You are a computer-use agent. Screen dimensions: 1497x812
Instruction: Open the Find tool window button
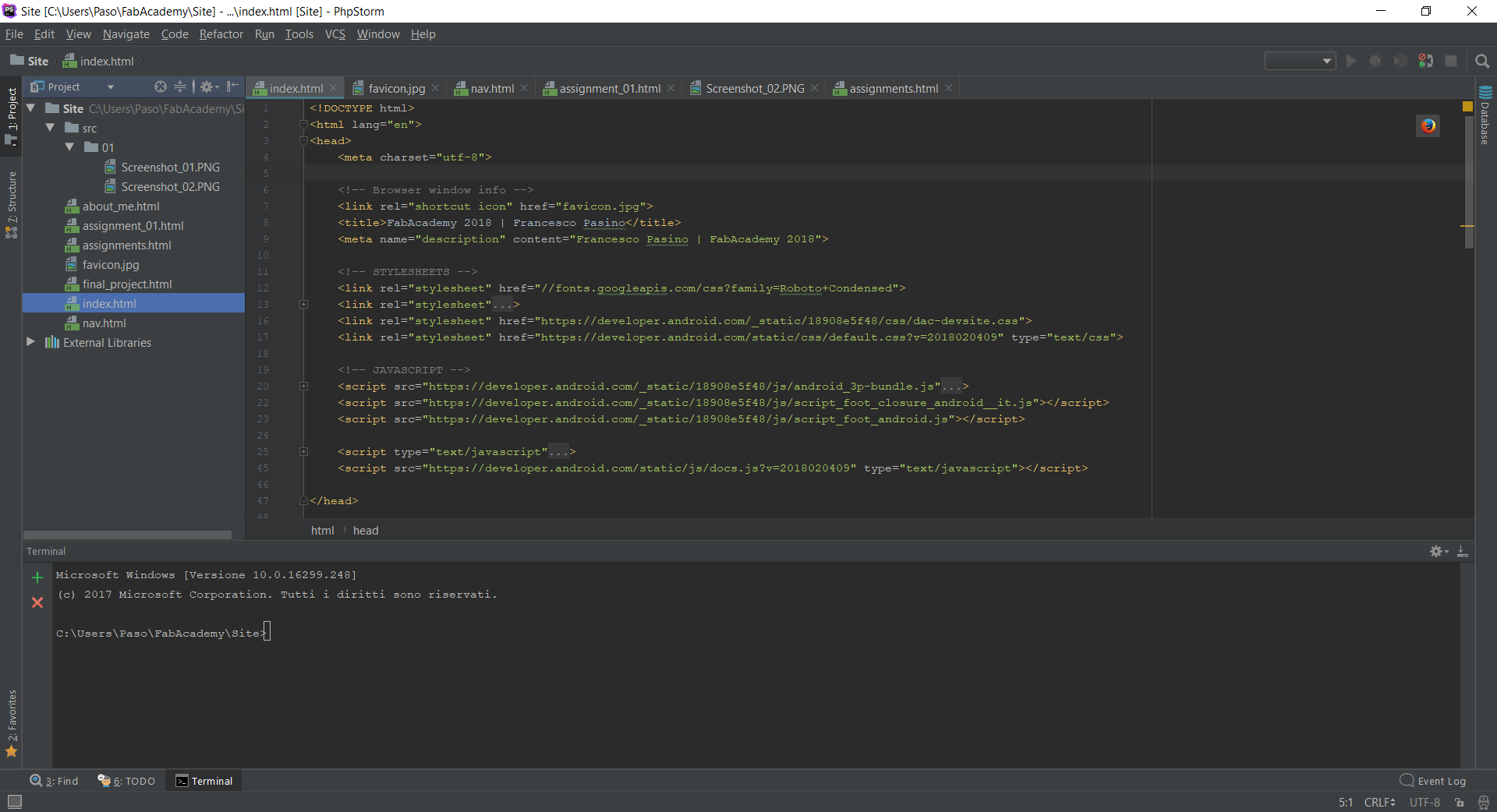(x=54, y=781)
